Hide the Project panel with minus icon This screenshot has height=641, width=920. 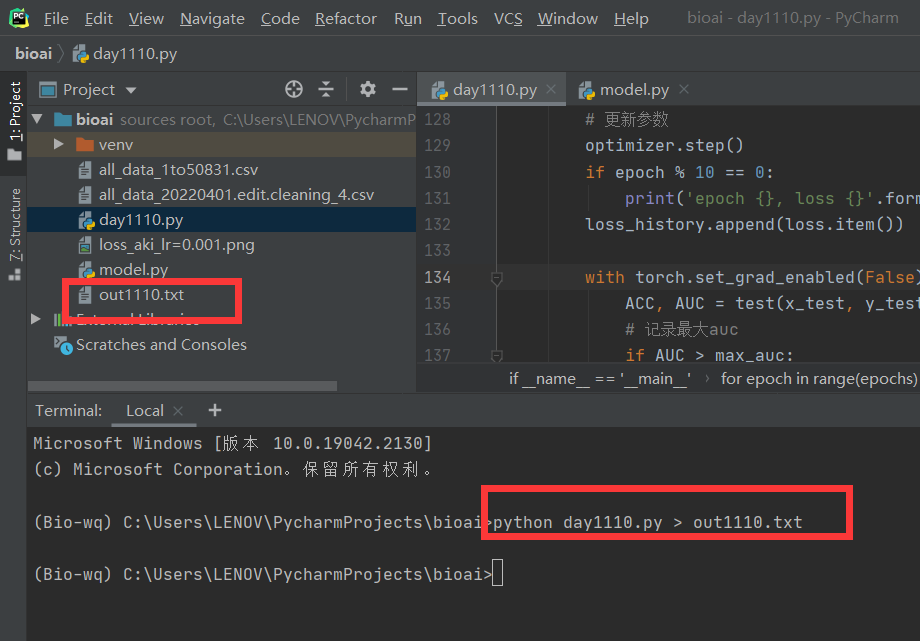pos(400,89)
